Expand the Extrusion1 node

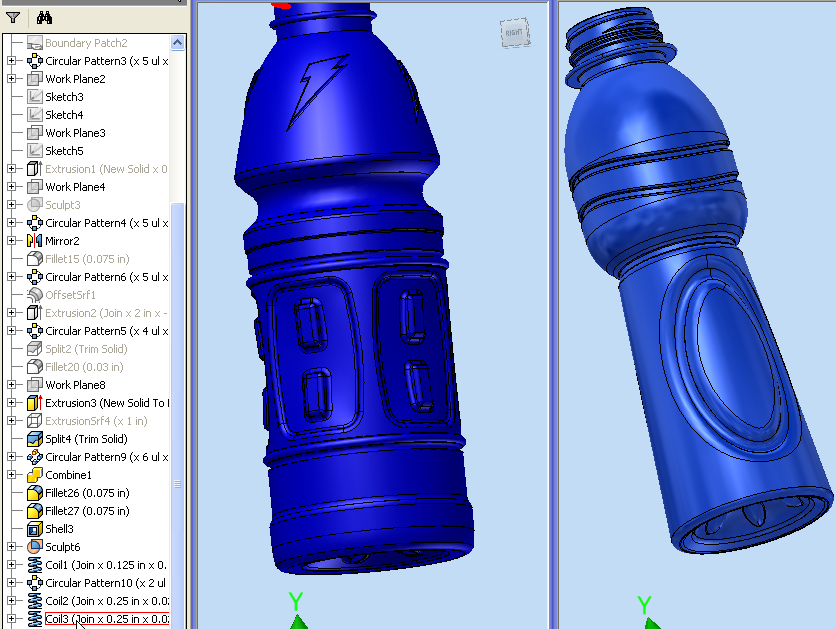pyautogui.click(x=11, y=169)
